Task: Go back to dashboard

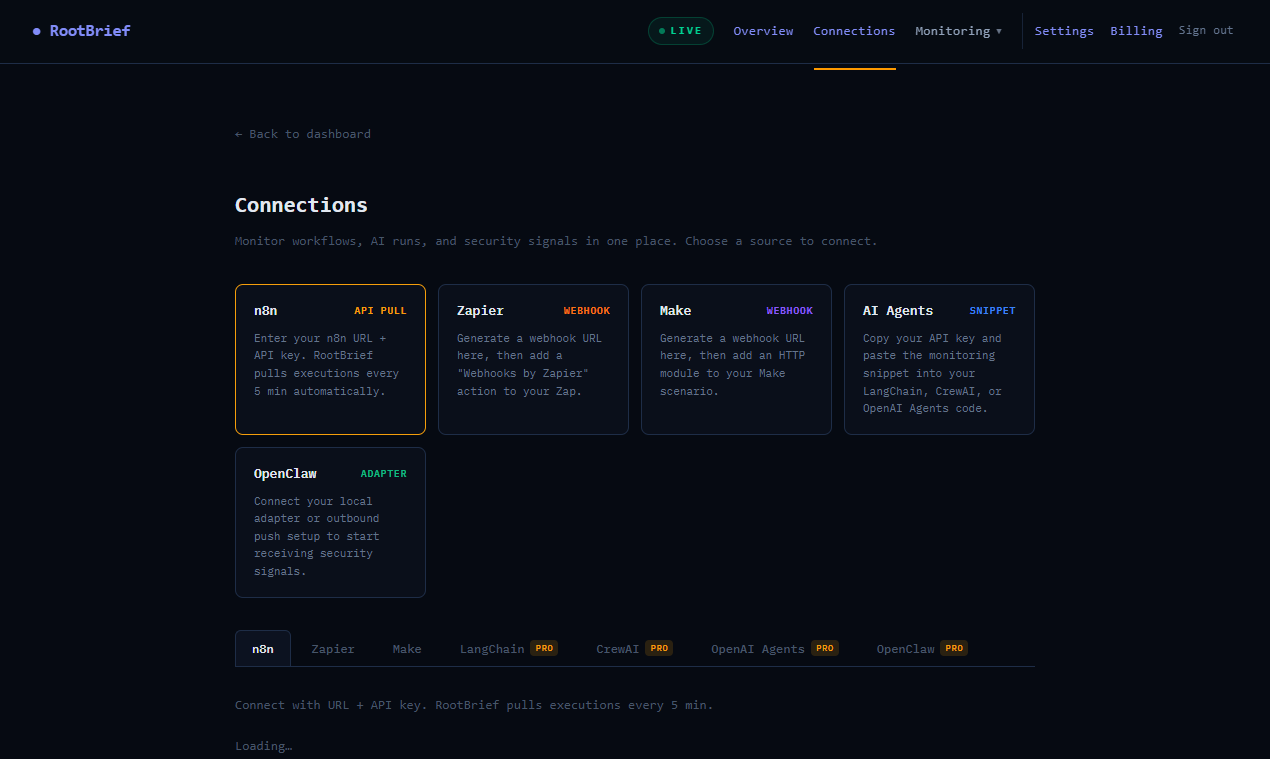Action: coord(303,134)
